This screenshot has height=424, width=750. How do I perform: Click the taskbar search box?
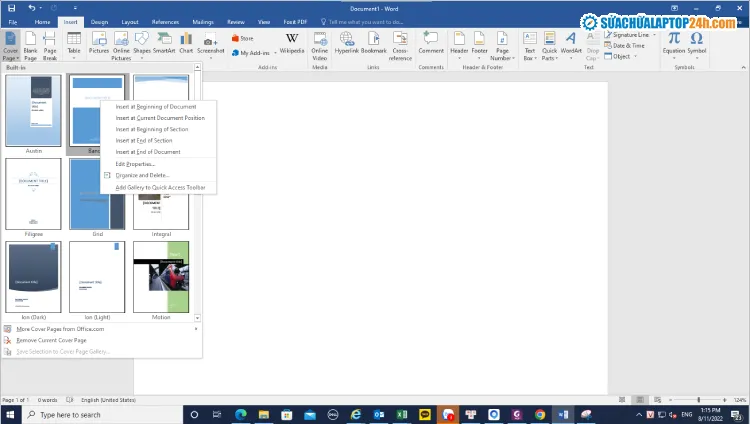click(x=102, y=414)
